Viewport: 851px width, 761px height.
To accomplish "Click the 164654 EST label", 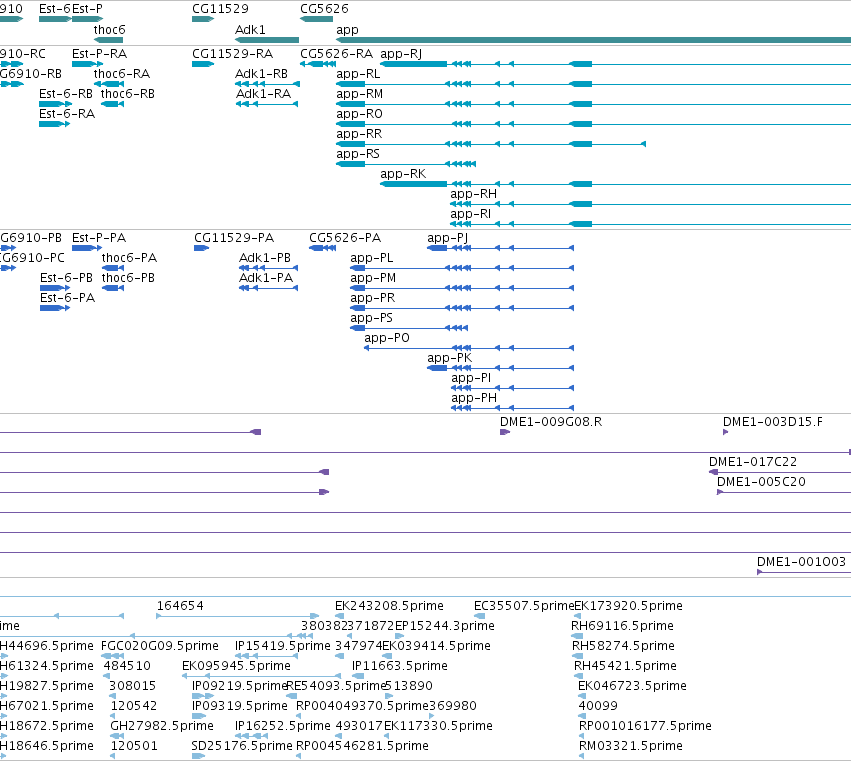I will click(180, 606).
